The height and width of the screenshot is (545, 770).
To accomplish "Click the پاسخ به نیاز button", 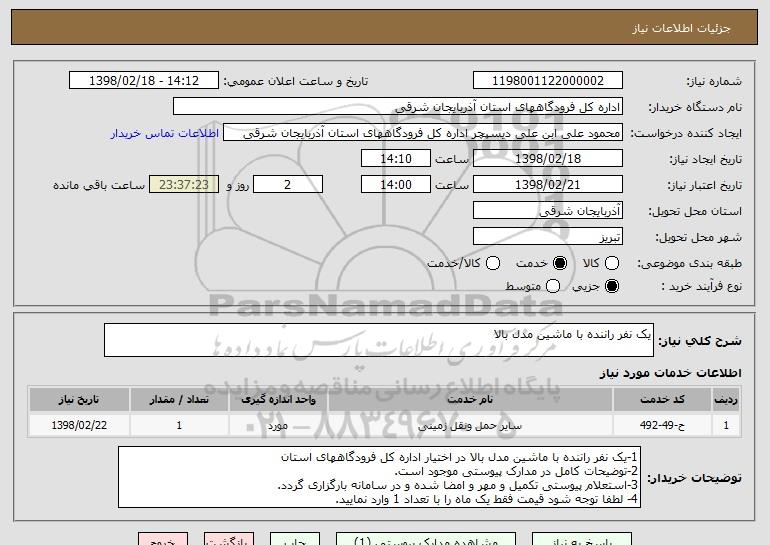I will tap(582, 540).
